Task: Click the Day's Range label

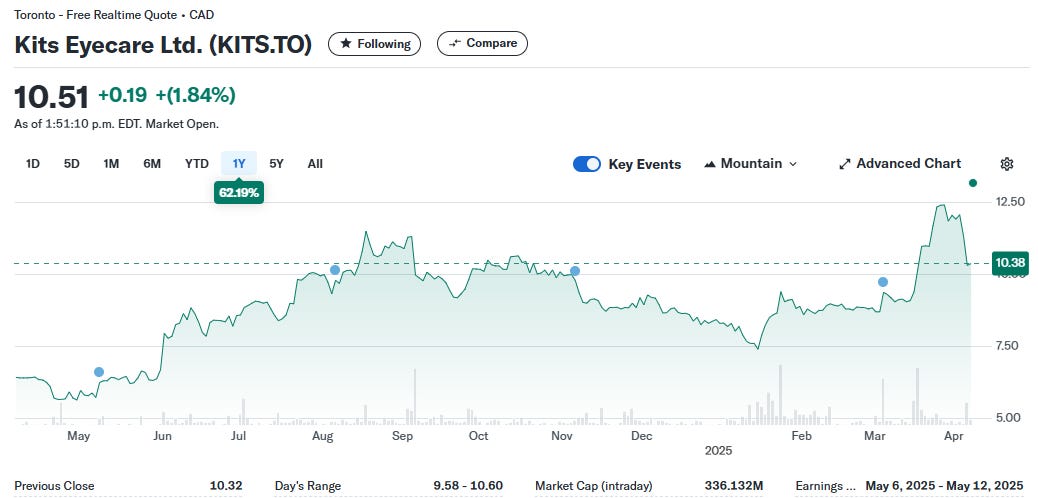Action: click(308, 486)
